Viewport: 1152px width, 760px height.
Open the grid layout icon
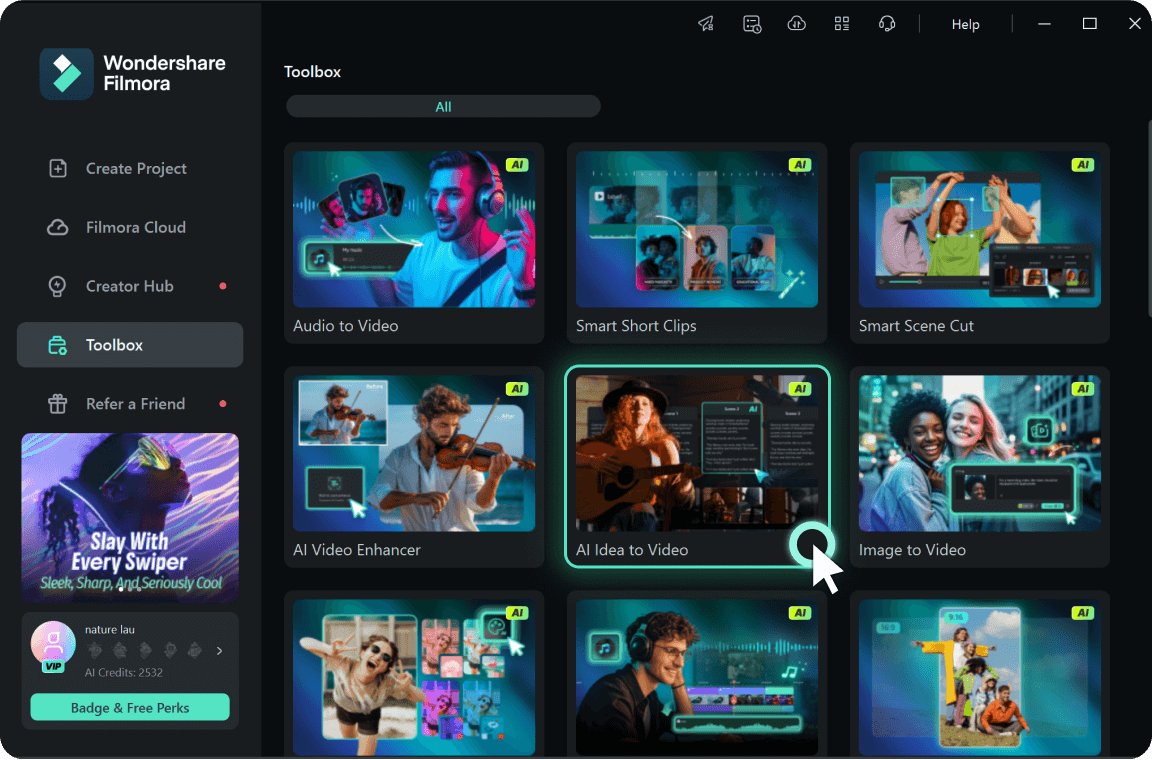point(842,24)
